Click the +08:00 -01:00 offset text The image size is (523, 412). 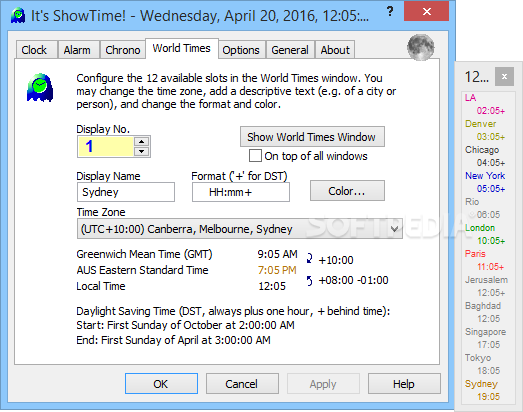354,280
